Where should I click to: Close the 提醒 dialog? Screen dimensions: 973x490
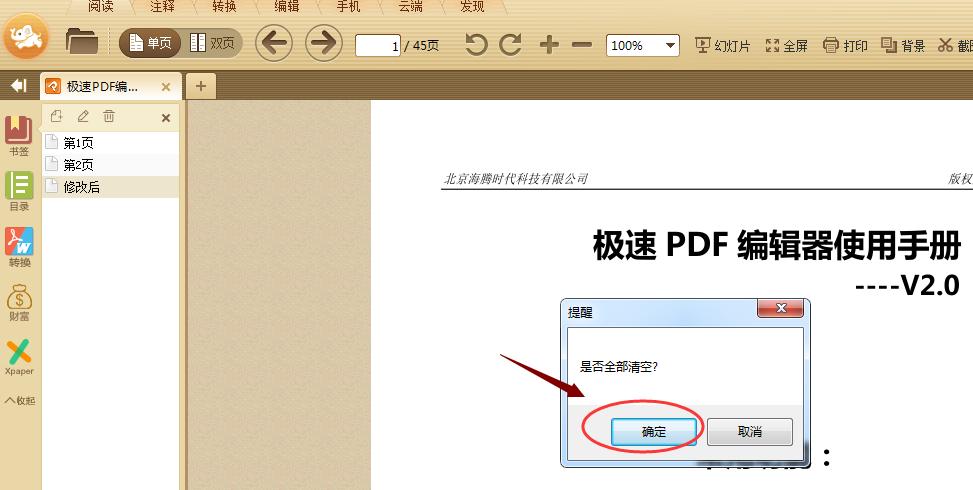pos(781,308)
